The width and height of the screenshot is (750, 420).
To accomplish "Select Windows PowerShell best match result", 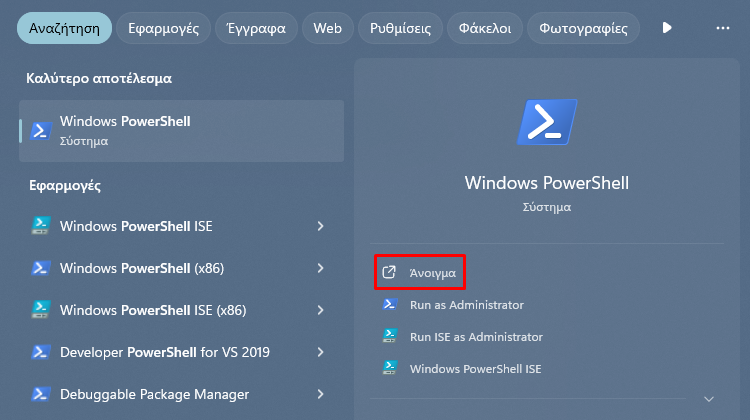I will tap(181, 131).
